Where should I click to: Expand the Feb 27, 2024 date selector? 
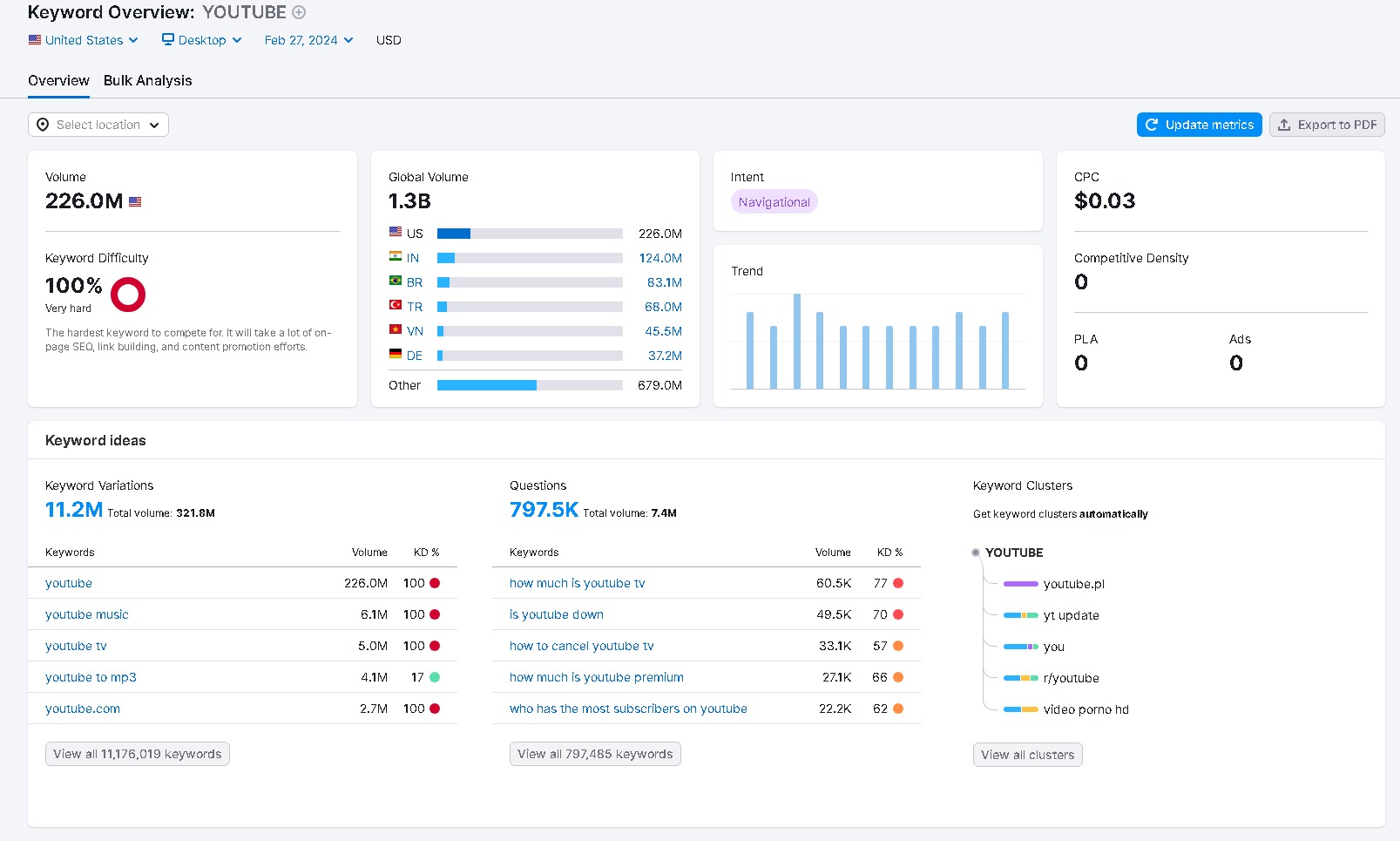click(x=308, y=40)
